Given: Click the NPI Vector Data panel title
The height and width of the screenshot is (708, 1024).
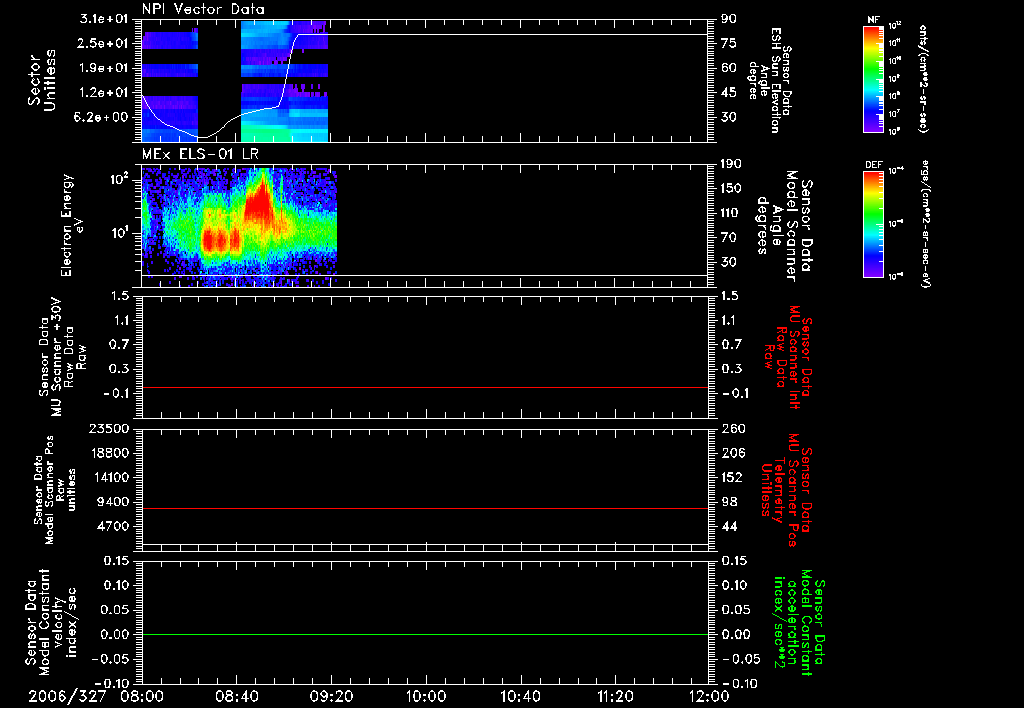Looking at the screenshot, I should [x=203, y=9].
